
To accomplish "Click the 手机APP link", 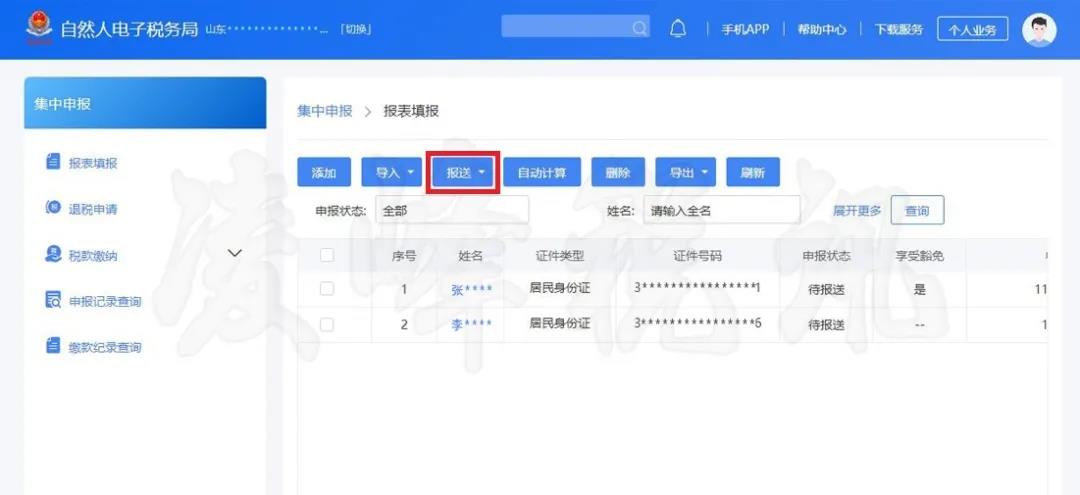I will (745, 30).
